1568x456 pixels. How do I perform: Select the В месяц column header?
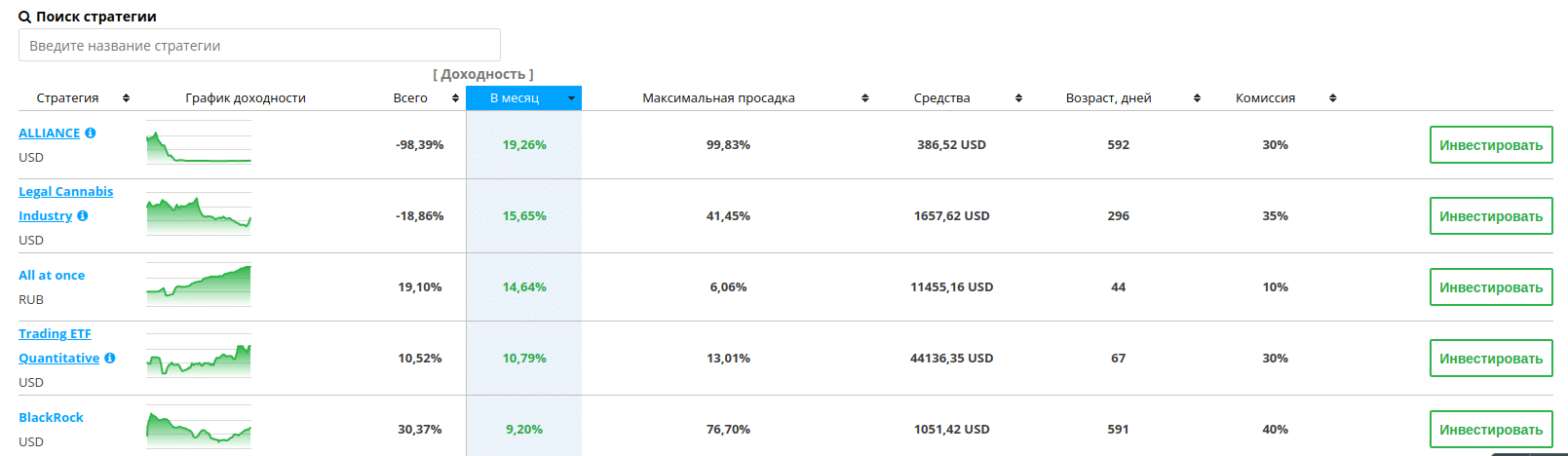tap(515, 98)
